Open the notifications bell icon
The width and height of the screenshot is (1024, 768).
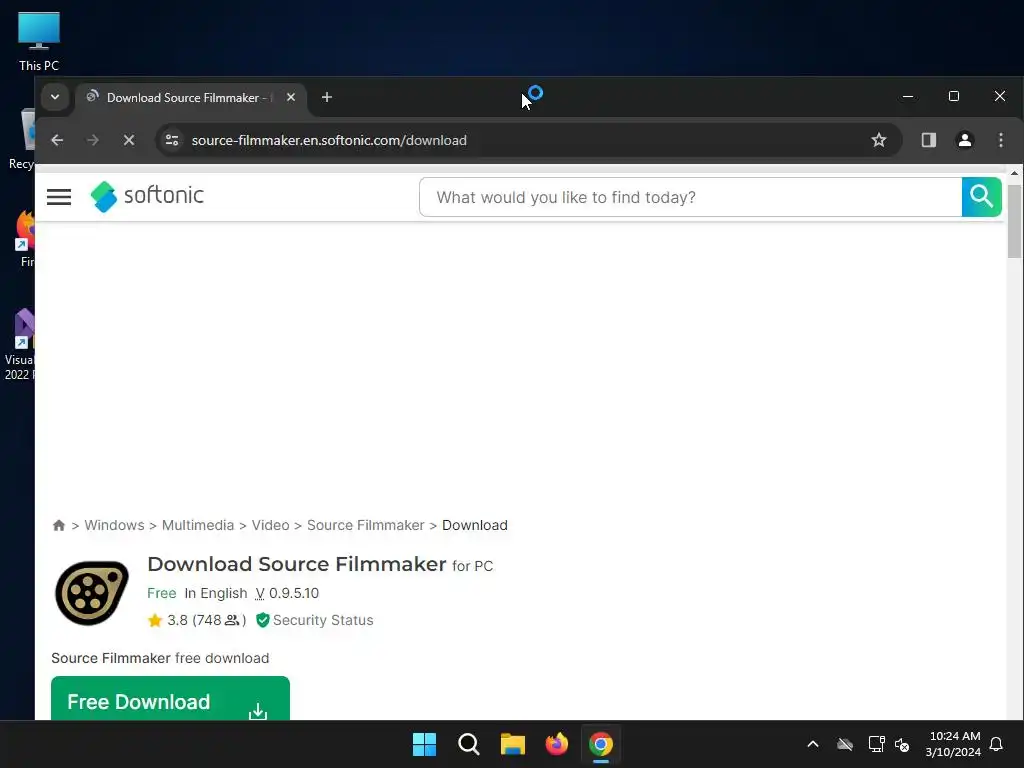tap(996, 744)
